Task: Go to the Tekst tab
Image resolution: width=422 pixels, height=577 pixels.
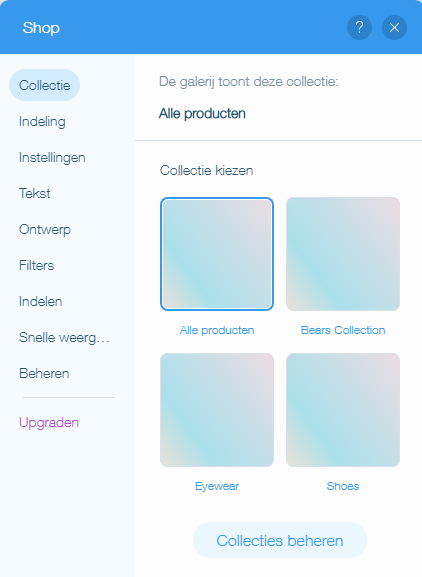Action: coord(35,193)
